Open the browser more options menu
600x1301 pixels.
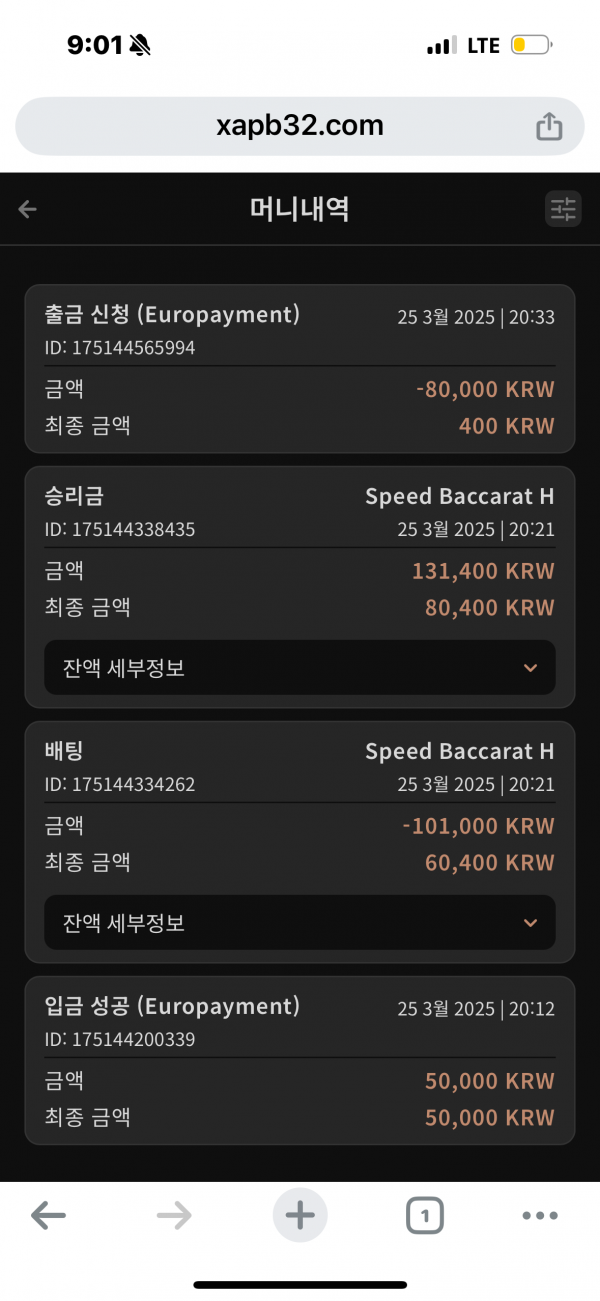click(x=540, y=1216)
